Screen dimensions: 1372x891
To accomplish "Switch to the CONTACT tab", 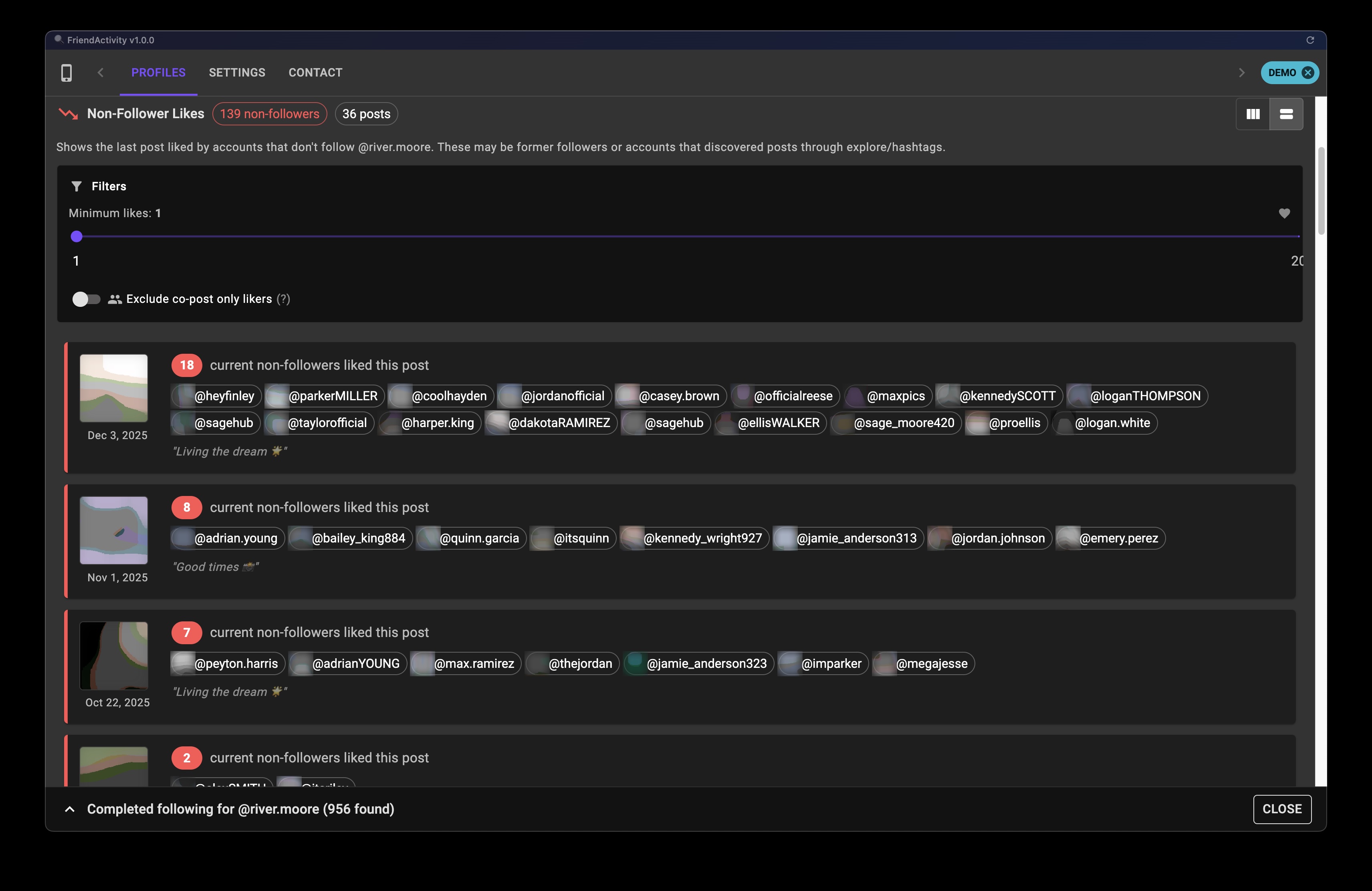I will (x=315, y=73).
